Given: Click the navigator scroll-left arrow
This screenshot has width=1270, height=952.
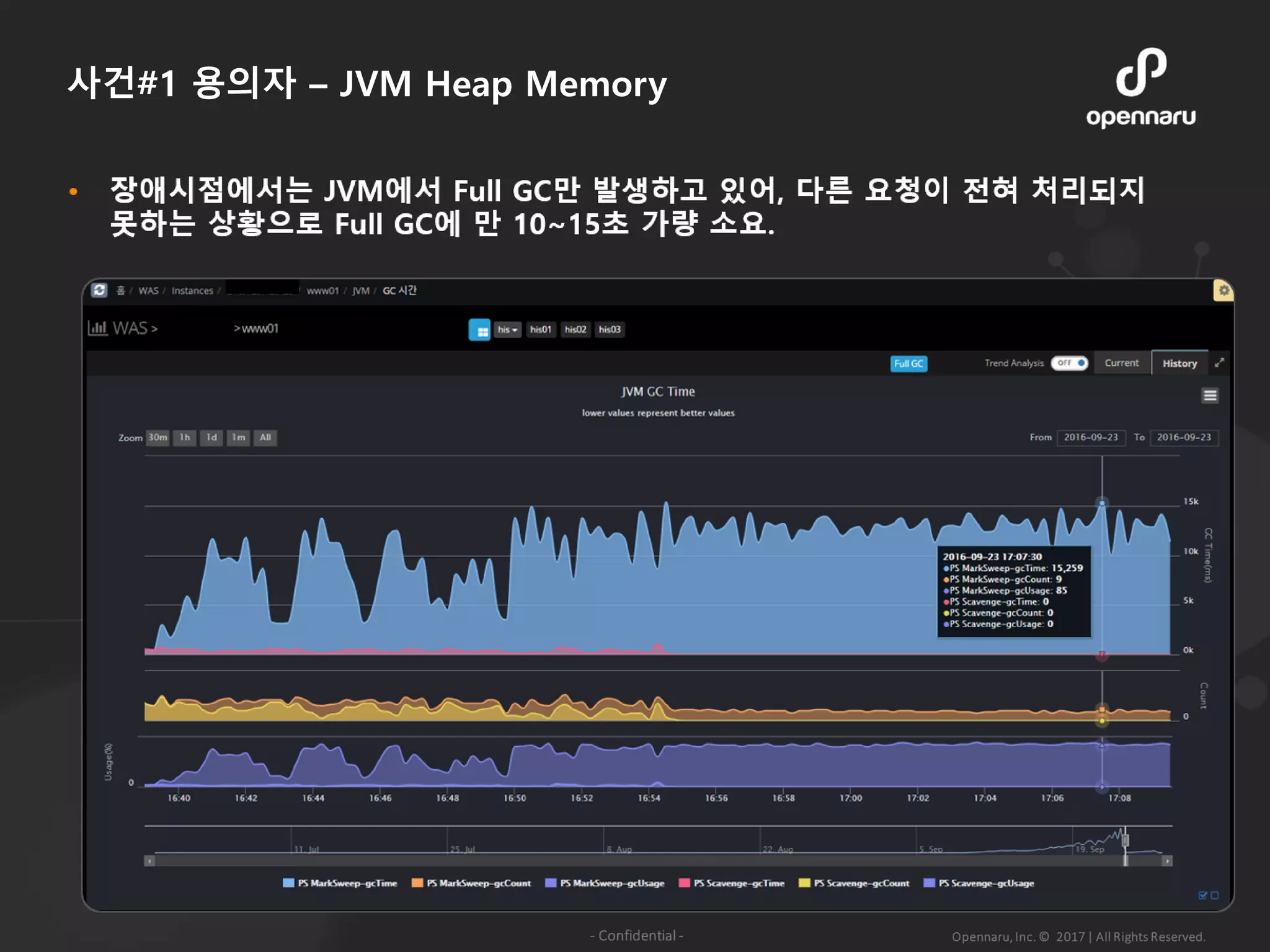Looking at the screenshot, I should pos(149,861).
